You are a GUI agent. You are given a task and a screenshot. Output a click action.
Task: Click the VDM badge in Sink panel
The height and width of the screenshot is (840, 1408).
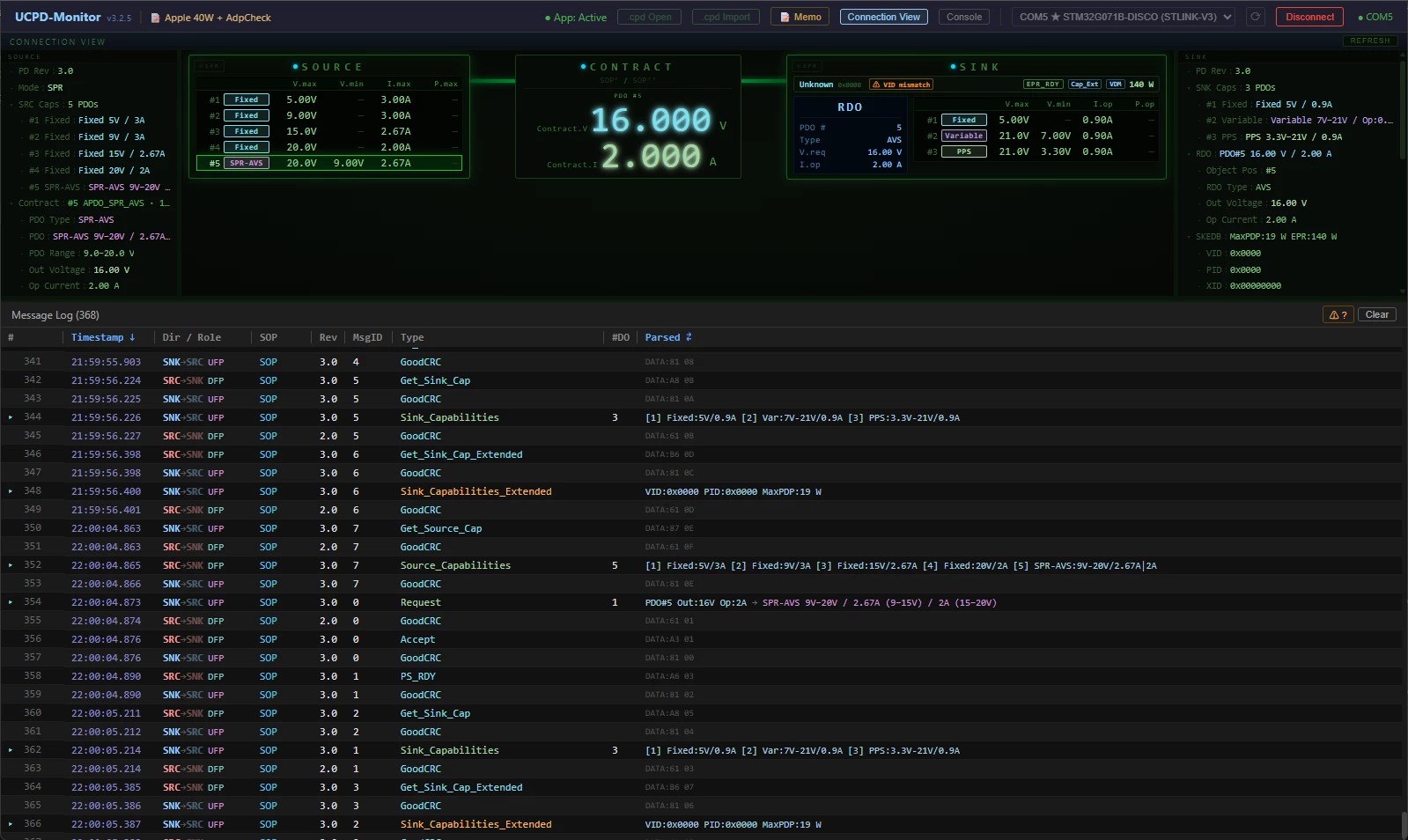1116,85
